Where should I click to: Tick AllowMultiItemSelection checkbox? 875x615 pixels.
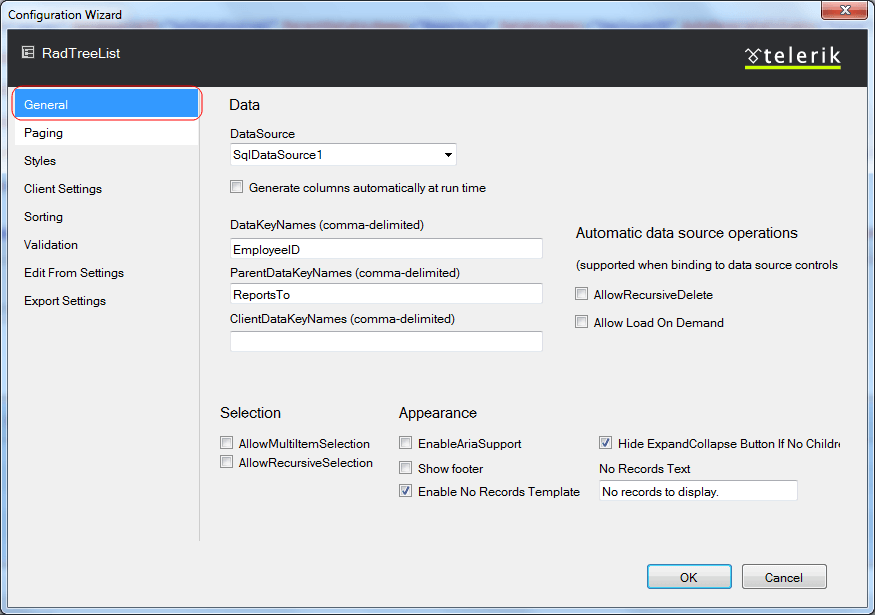click(x=226, y=443)
